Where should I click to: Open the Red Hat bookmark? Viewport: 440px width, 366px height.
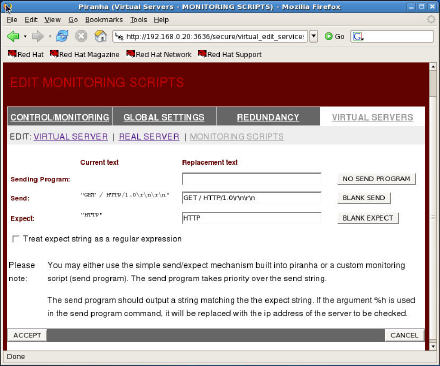coord(26,54)
